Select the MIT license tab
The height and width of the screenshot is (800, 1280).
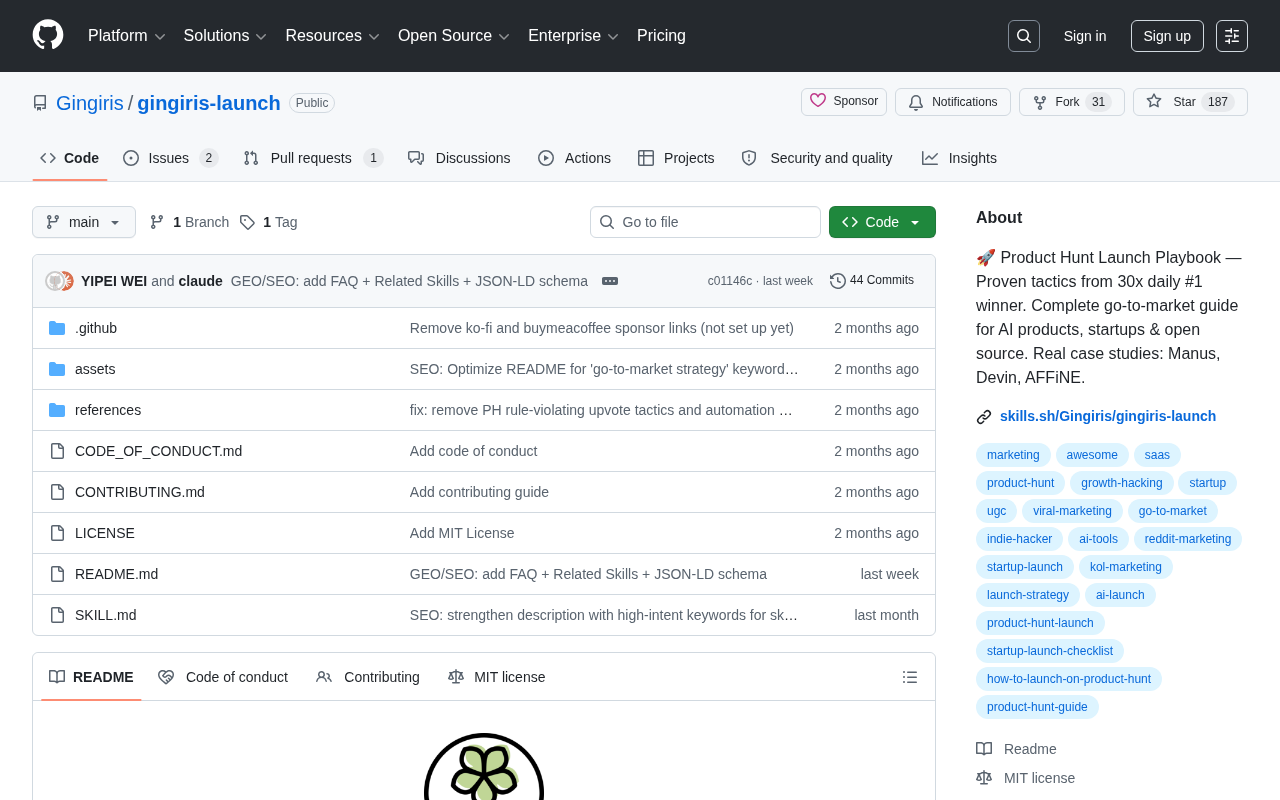497,677
